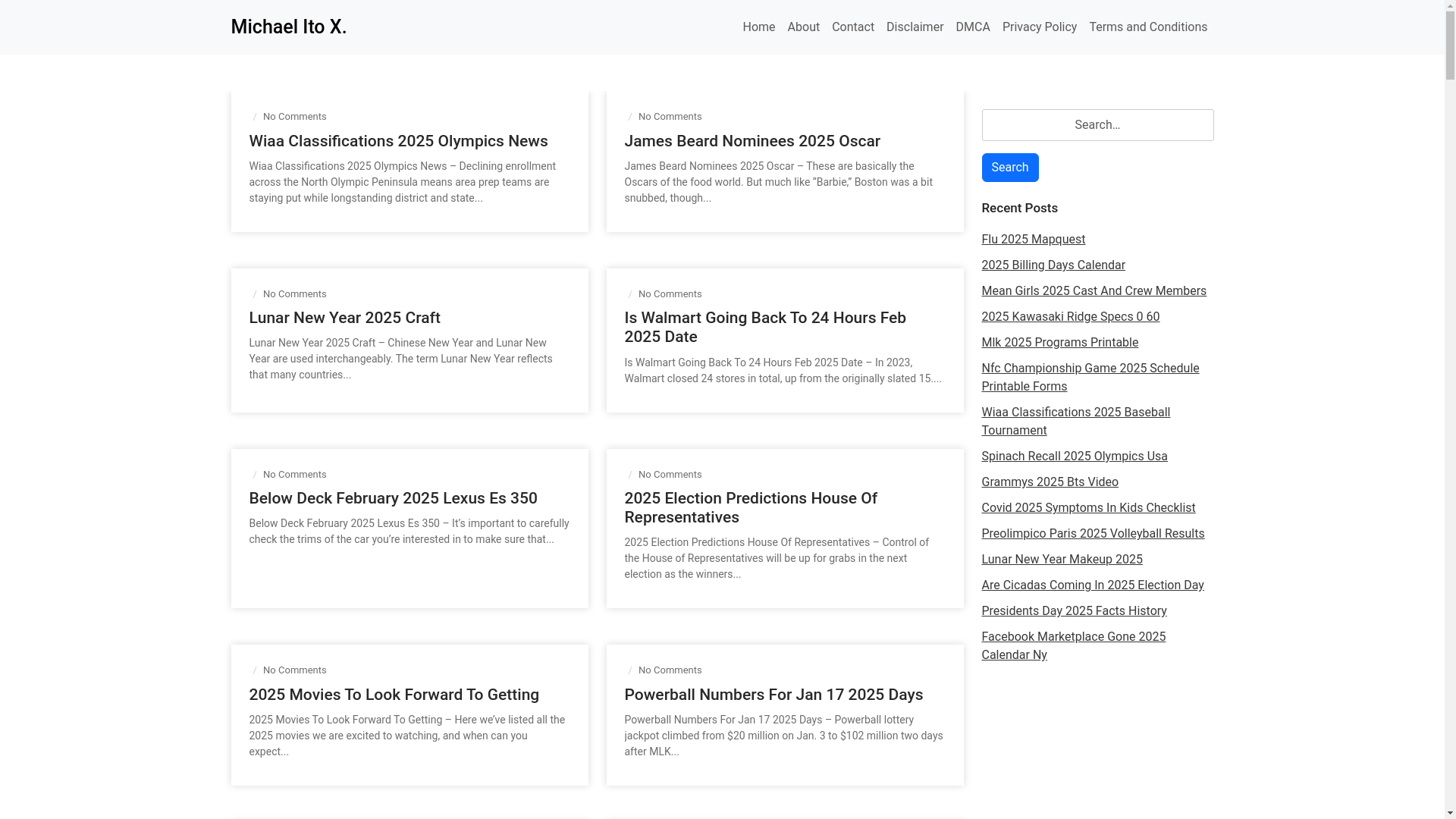This screenshot has height=819, width=1456.
Task: Click No Comments above Wiaa Classifications Olympics News
Action: tap(294, 117)
